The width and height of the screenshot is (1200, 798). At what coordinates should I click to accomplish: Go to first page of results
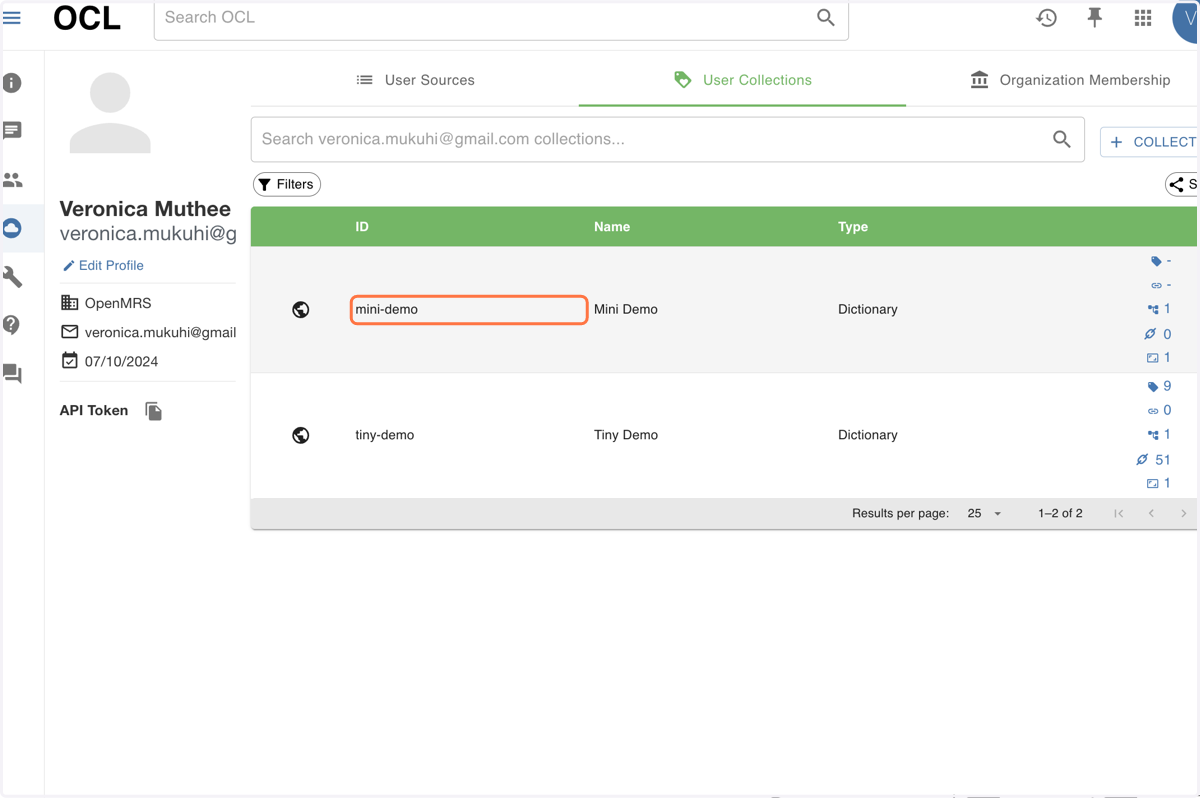[x=1119, y=513]
